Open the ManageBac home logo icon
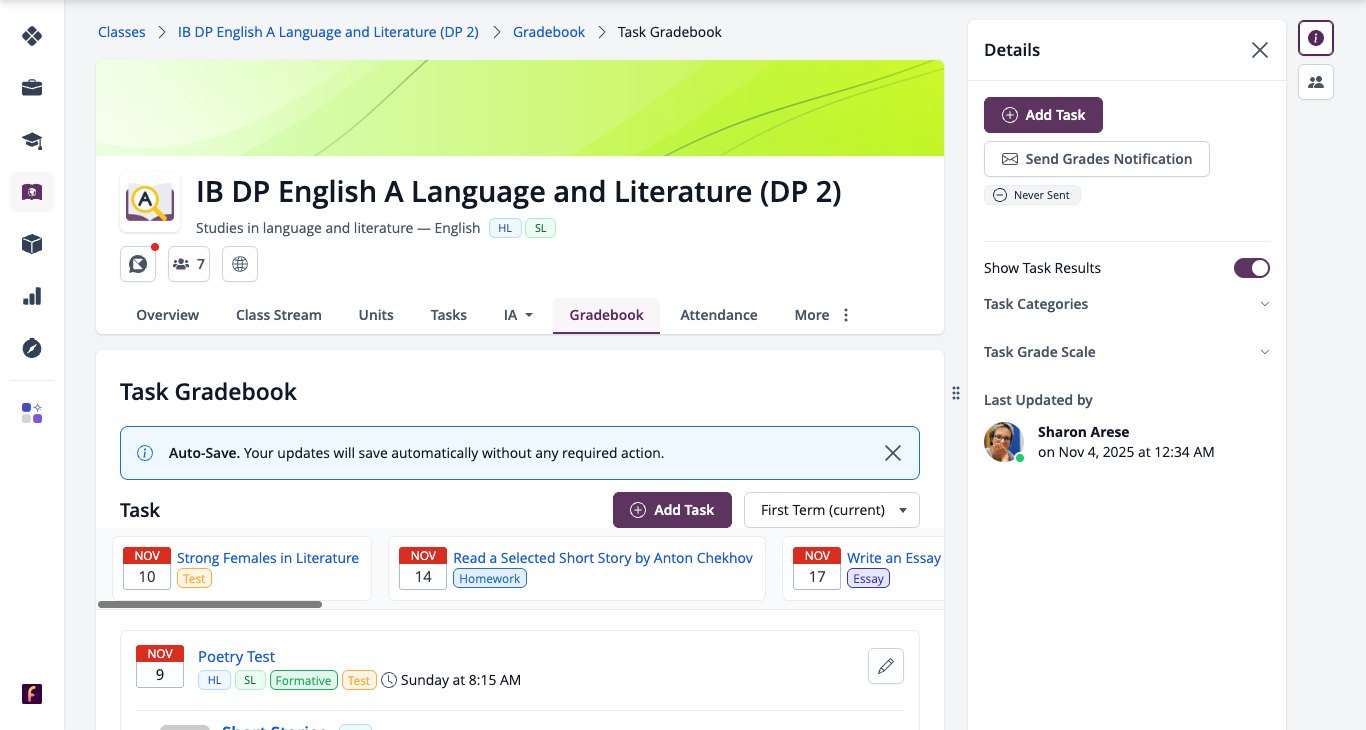This screenshot has height=730, width=1366. pos(32,36)
